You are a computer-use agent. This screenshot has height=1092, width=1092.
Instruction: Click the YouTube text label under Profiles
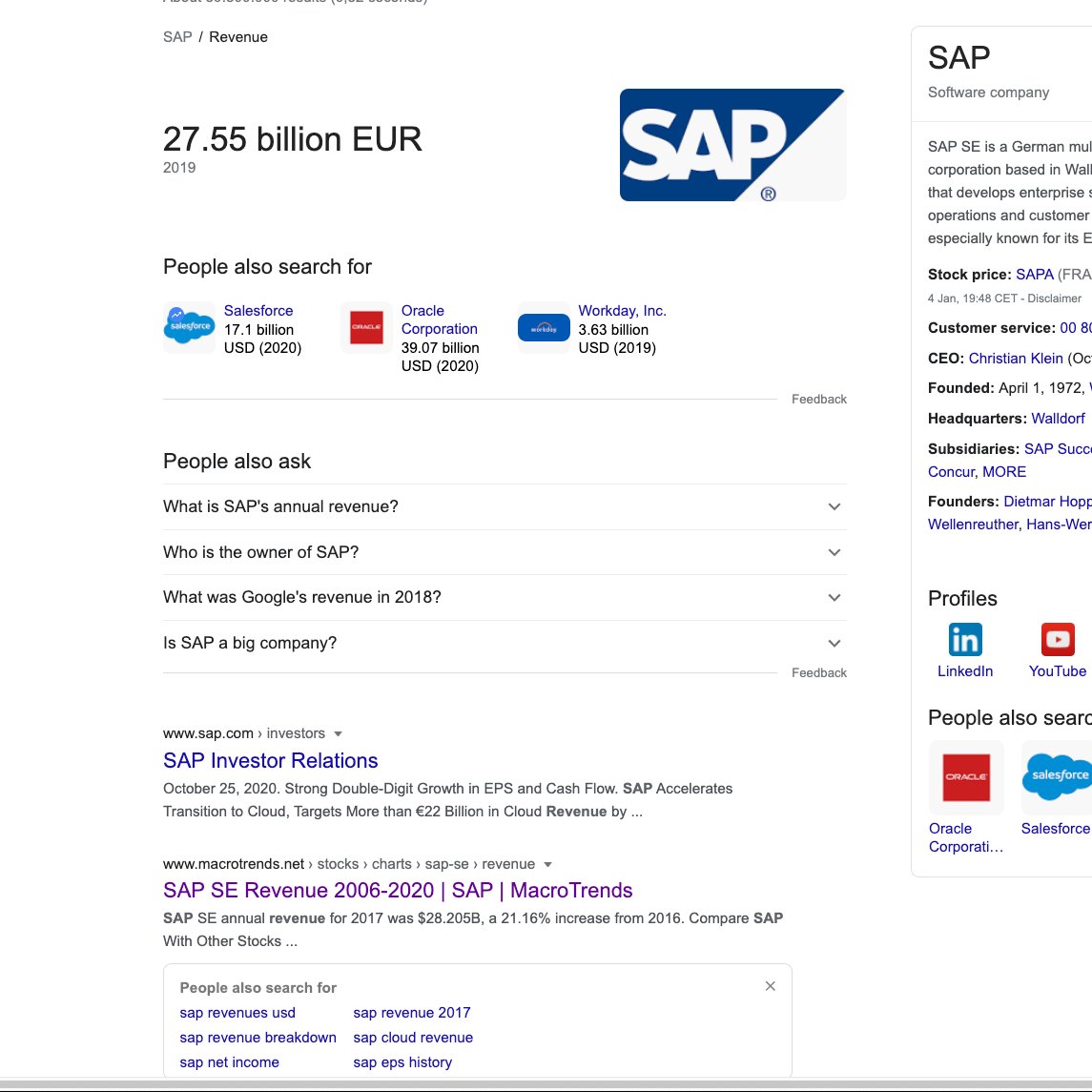pyautogui.click(x=1058, y=671)
